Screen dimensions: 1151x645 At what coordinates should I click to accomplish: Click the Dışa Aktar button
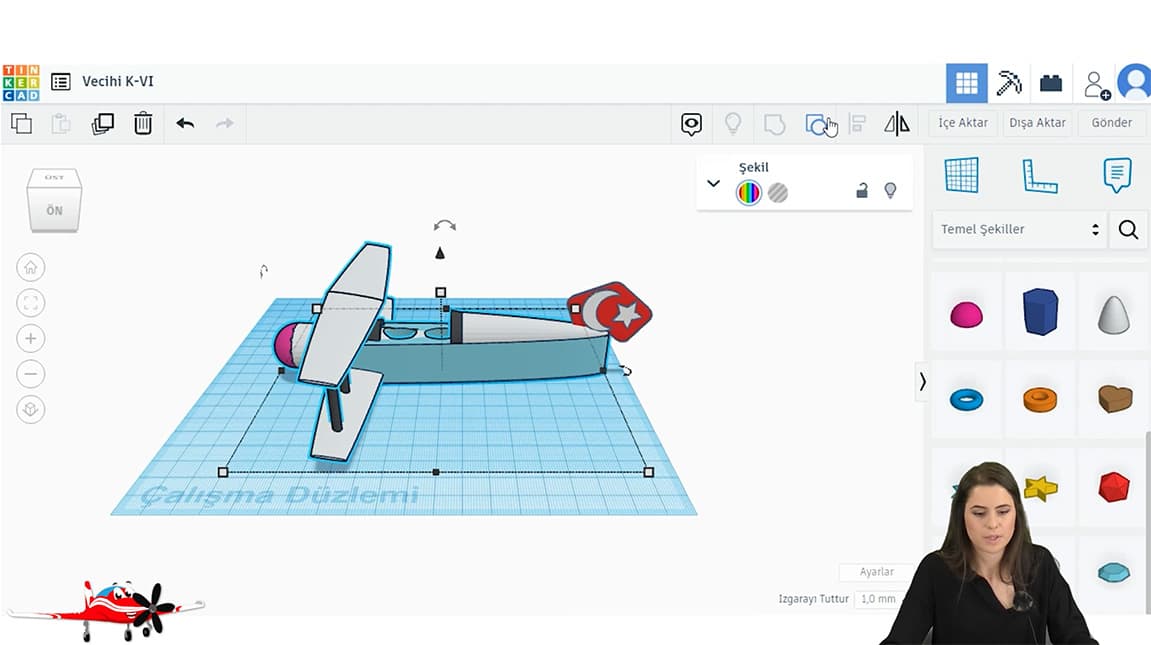[x=1037, y=123]
